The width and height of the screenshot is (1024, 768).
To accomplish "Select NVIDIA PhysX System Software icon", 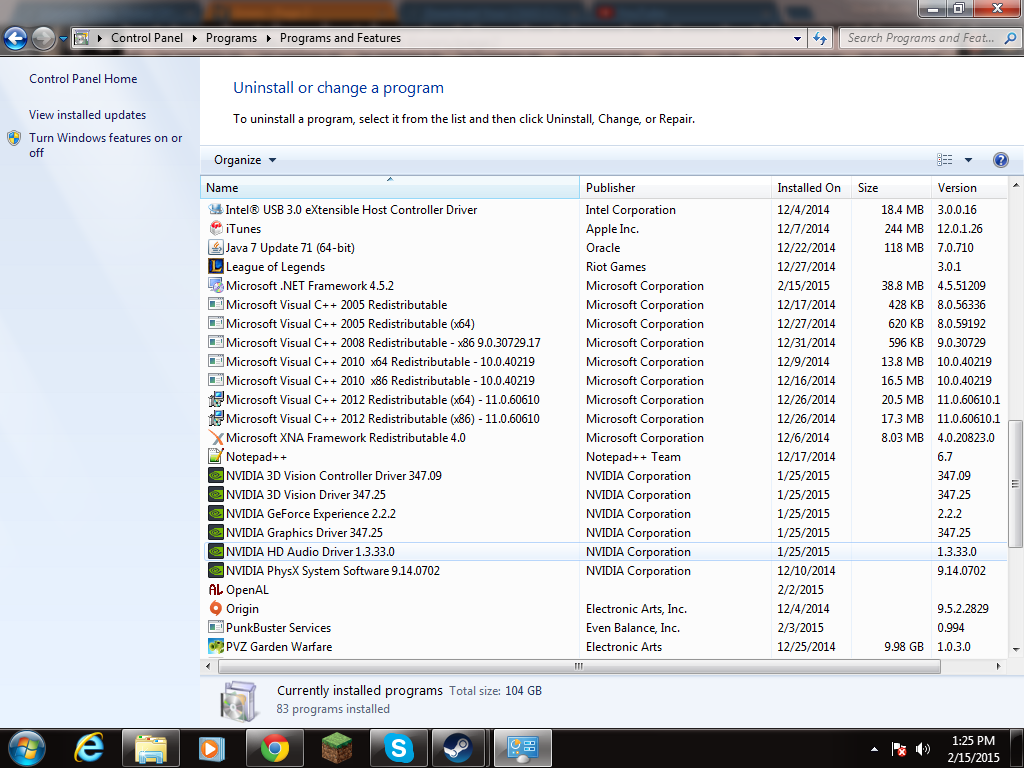I will pyautogui.click(x=216, y=571).
